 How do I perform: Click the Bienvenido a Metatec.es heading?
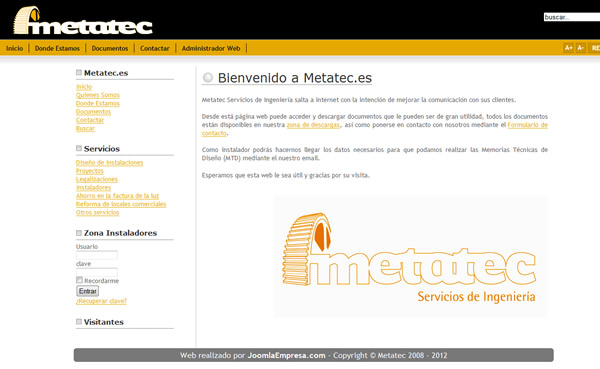(x=295, y=78)
